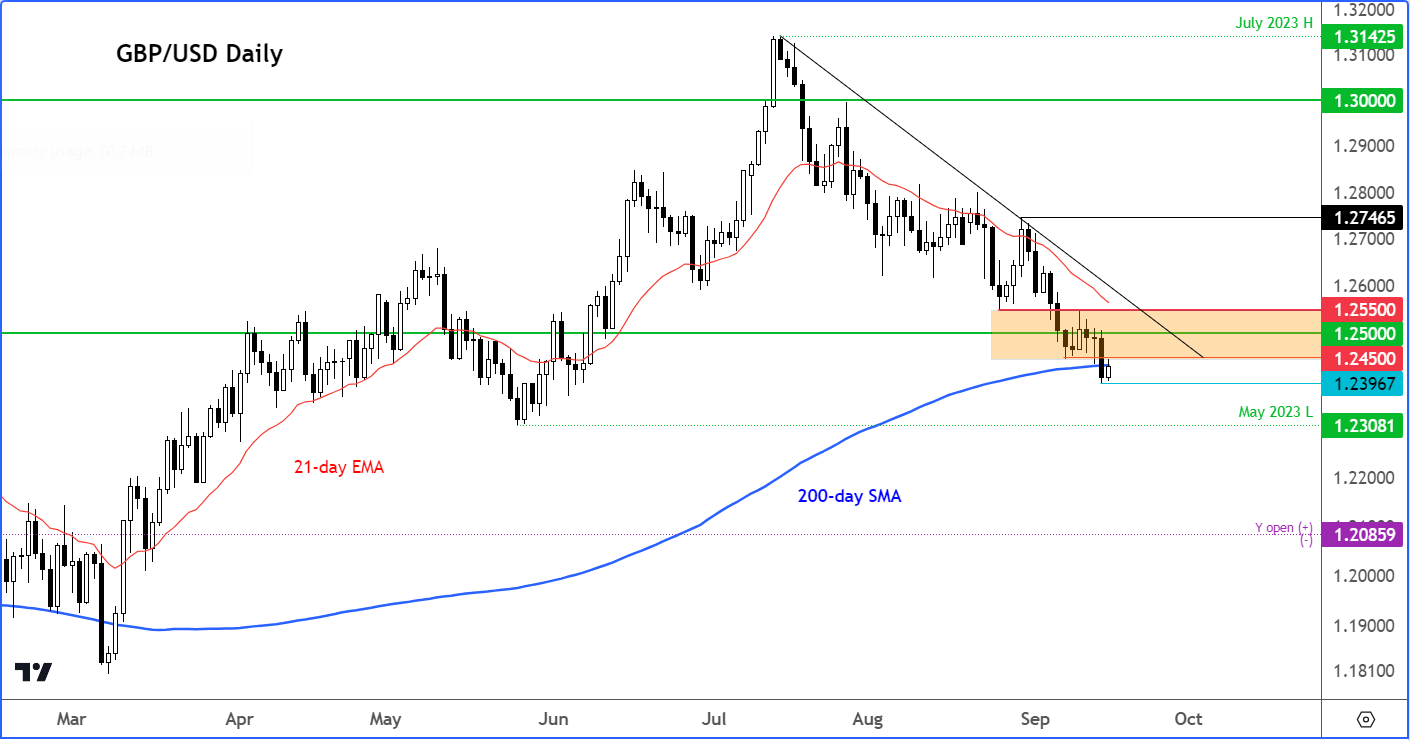Click the 1.23081 May low label
Screen dimensions: 1410x741
1361,426
